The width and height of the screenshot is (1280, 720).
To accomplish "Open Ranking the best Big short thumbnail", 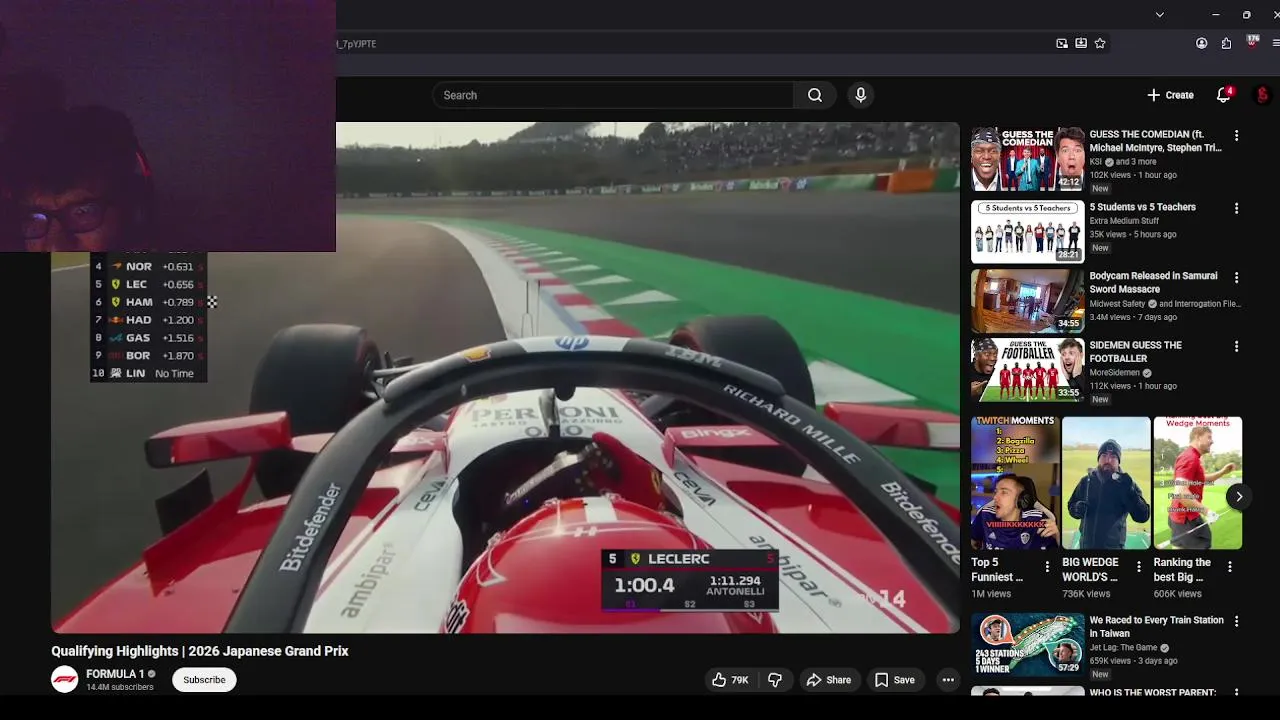I will point(1198,483).
